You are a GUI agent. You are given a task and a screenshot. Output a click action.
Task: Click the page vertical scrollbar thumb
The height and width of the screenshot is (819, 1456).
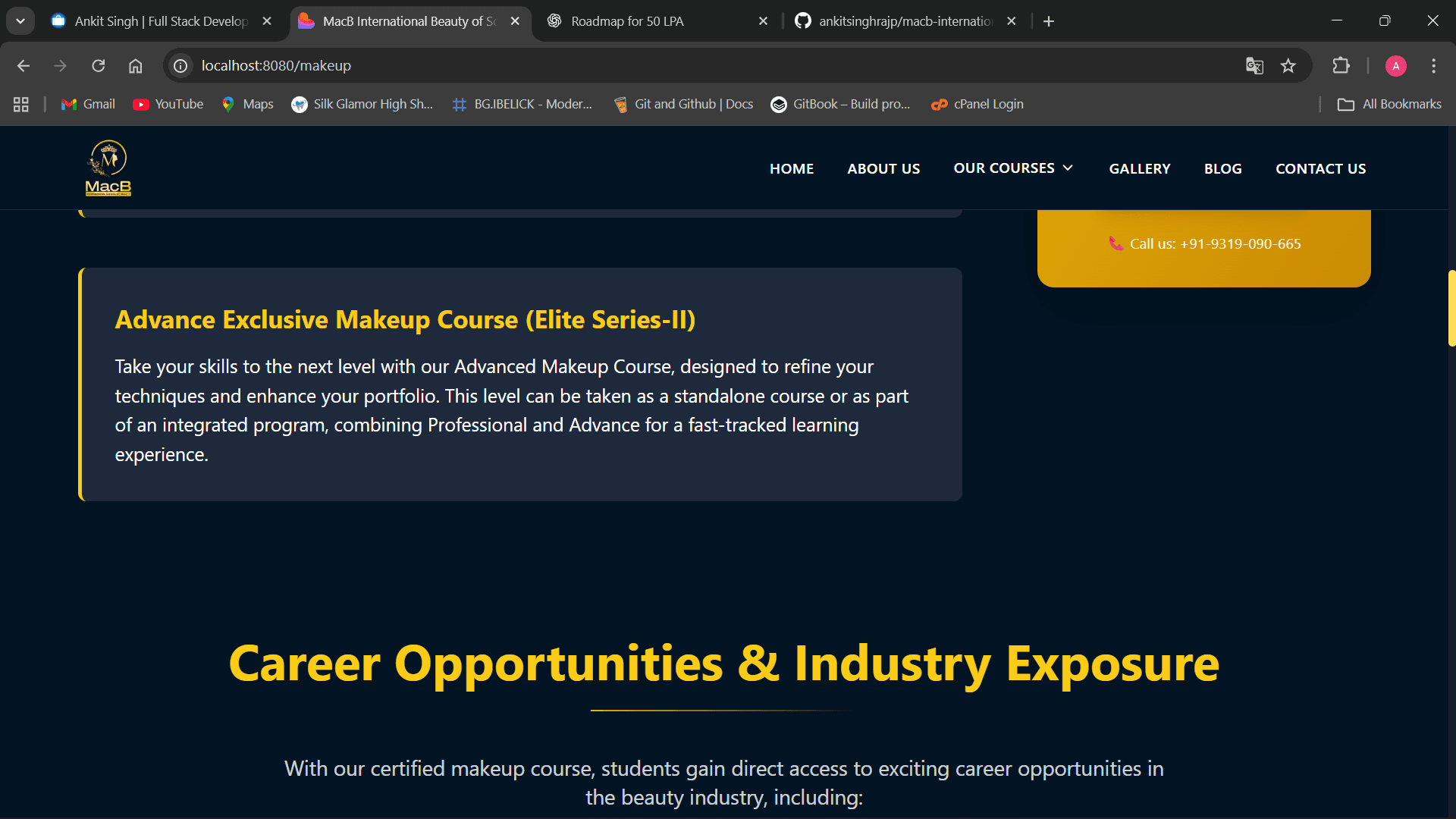1451,307
